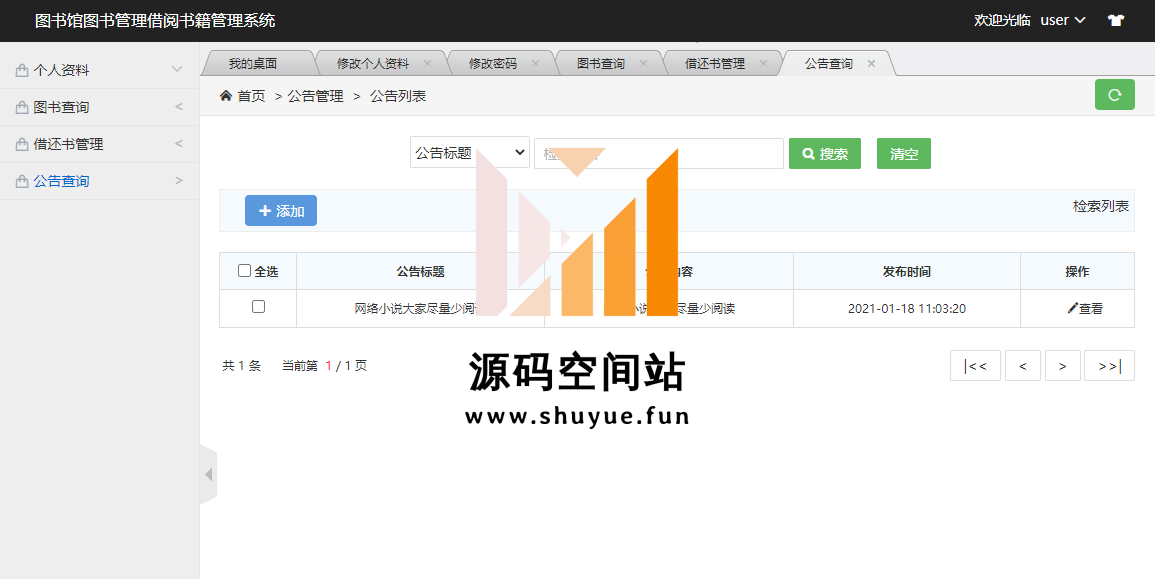Click the 清空 clear button
The width and height of the screenshot is (1155, 579).
tap(904, 153)
